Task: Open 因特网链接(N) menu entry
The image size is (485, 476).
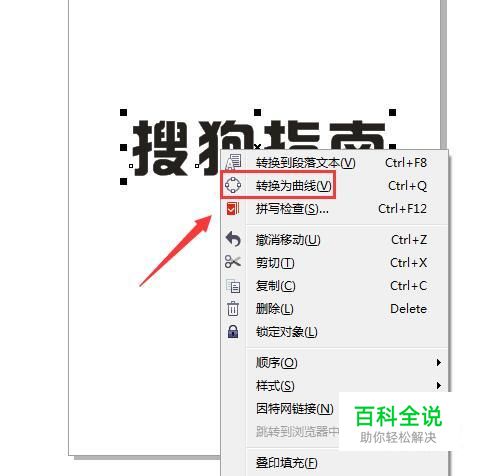Action: 295,409
